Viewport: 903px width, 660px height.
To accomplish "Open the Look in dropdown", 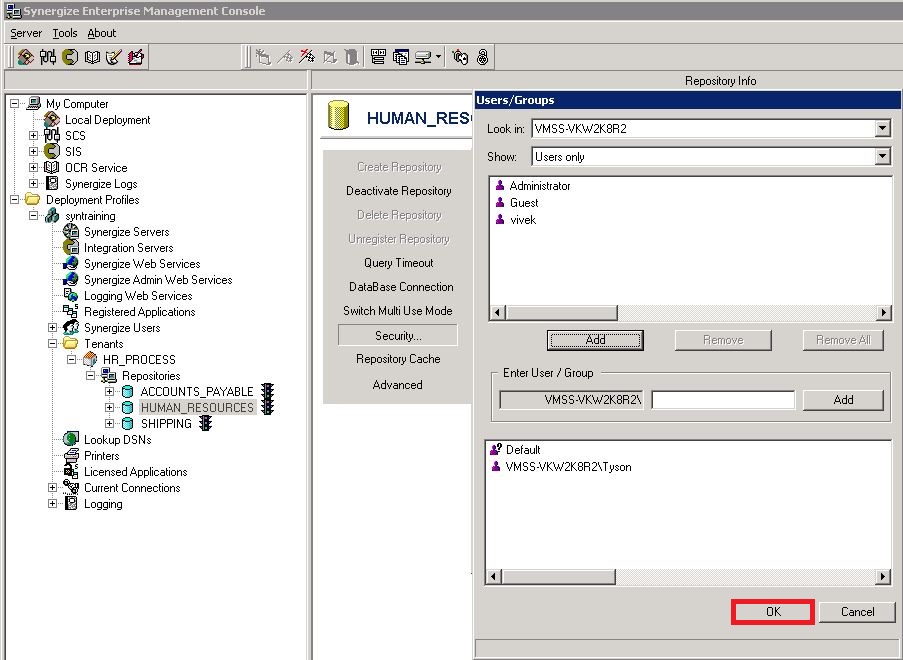I will pyautogui.click(x=882, y=128).
